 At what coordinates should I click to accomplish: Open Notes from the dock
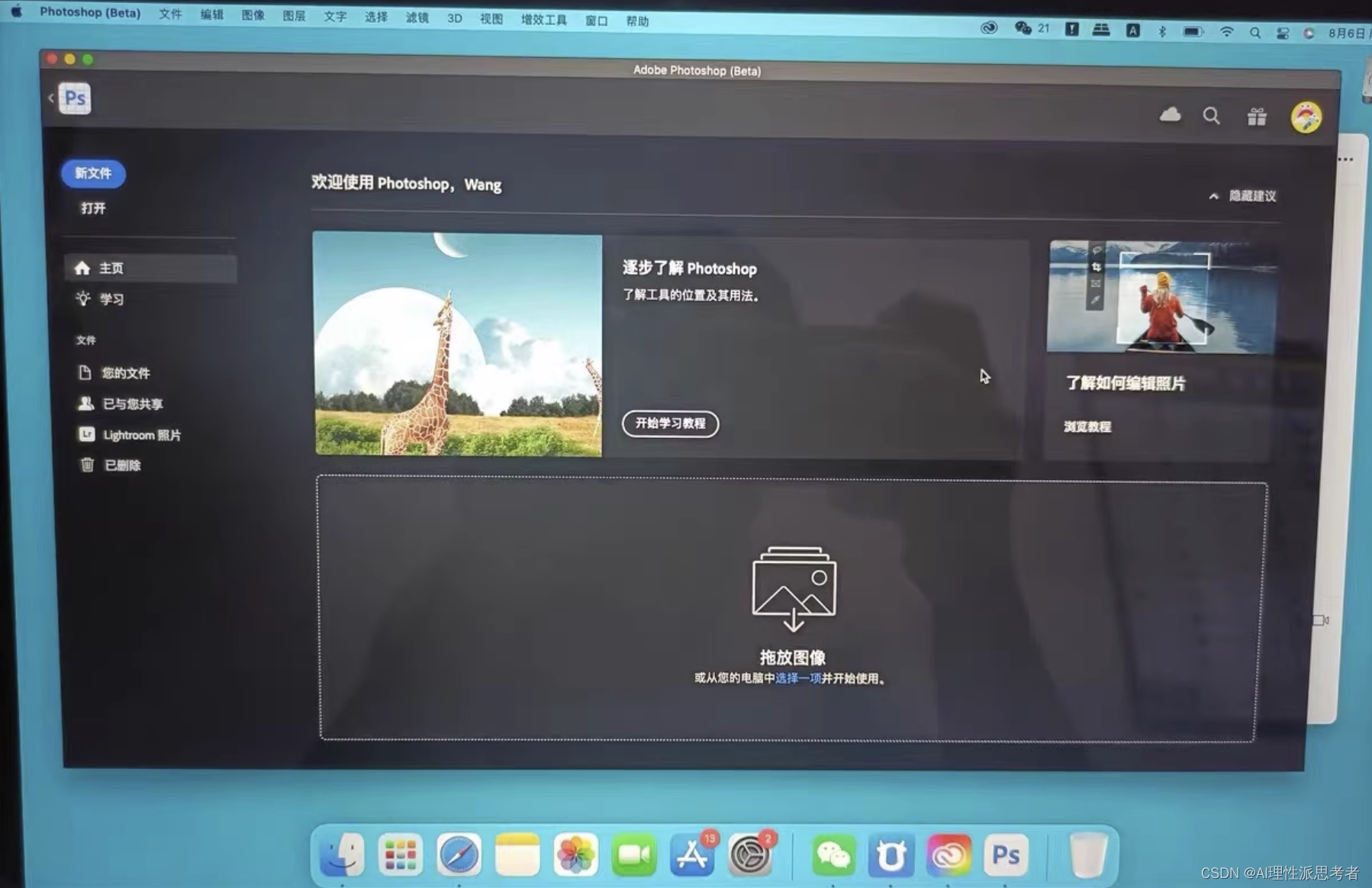[x=517, y=854]
